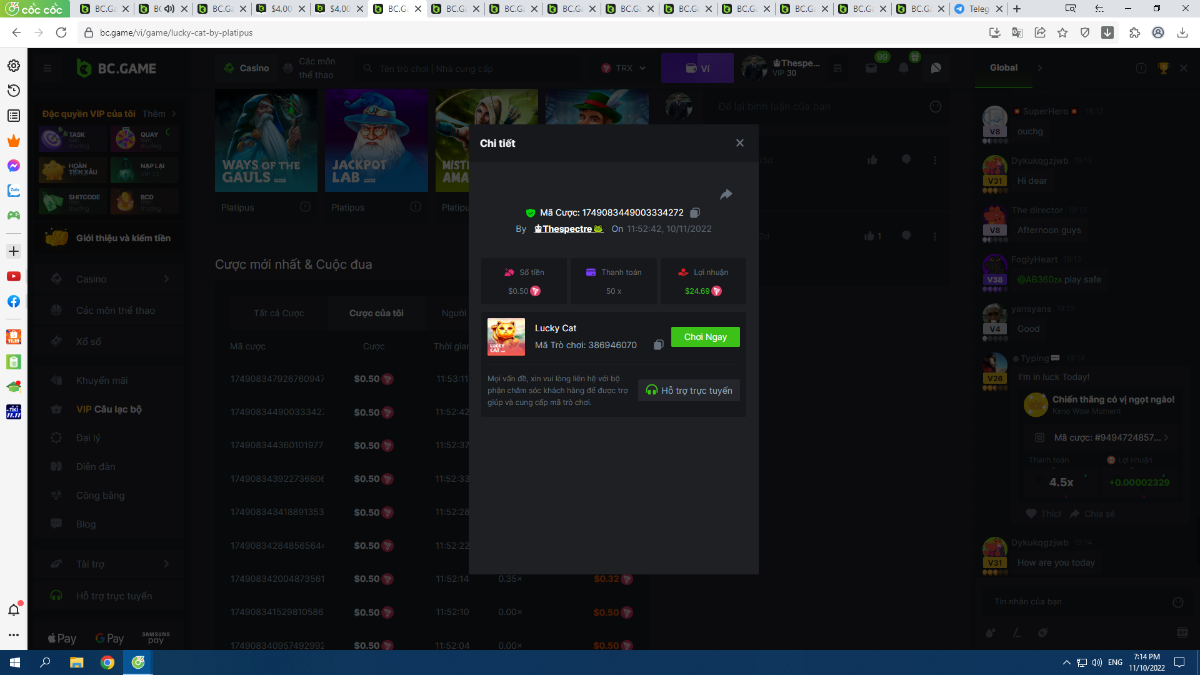This screenshot has width=1200, height=675.
Task: Close the Chi tiết dialog
Action: [740, 143]
